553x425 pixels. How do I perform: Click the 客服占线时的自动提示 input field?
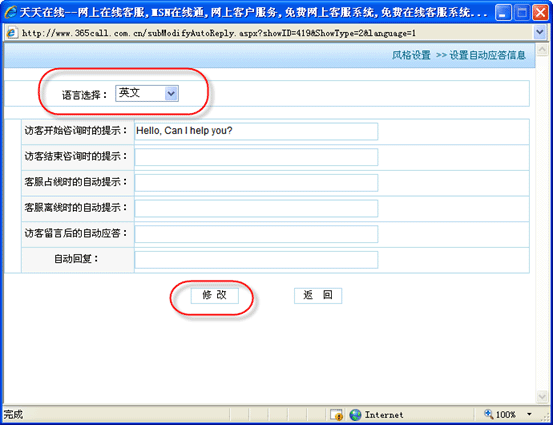tap(256, 183)
